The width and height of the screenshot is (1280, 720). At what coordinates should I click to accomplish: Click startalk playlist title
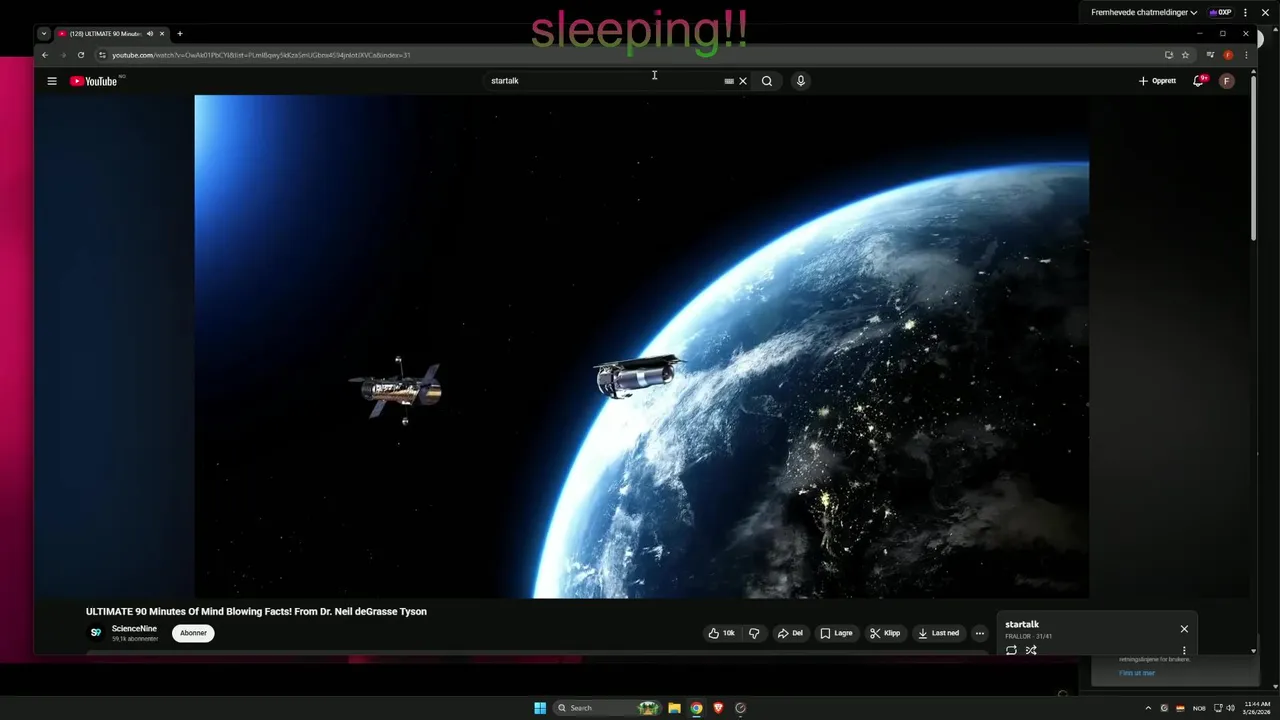[x=1022, y=625]
